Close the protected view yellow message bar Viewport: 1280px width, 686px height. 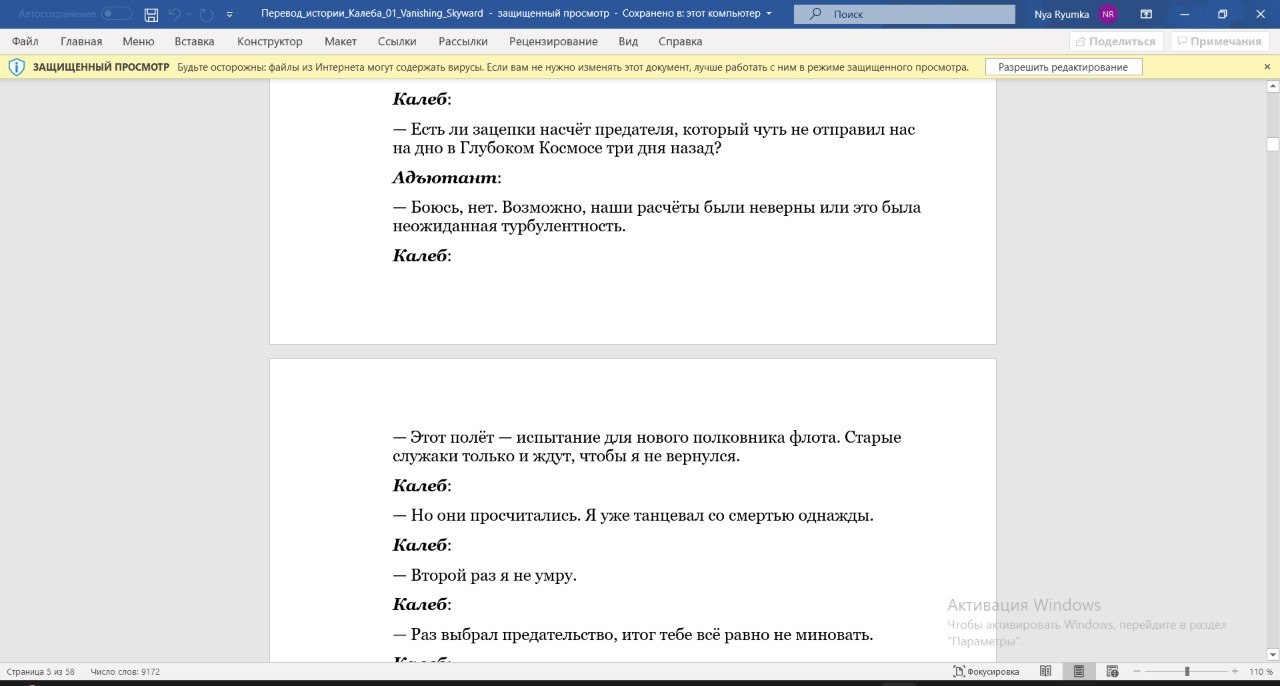pyautogui.click(x=1267, y=67)
